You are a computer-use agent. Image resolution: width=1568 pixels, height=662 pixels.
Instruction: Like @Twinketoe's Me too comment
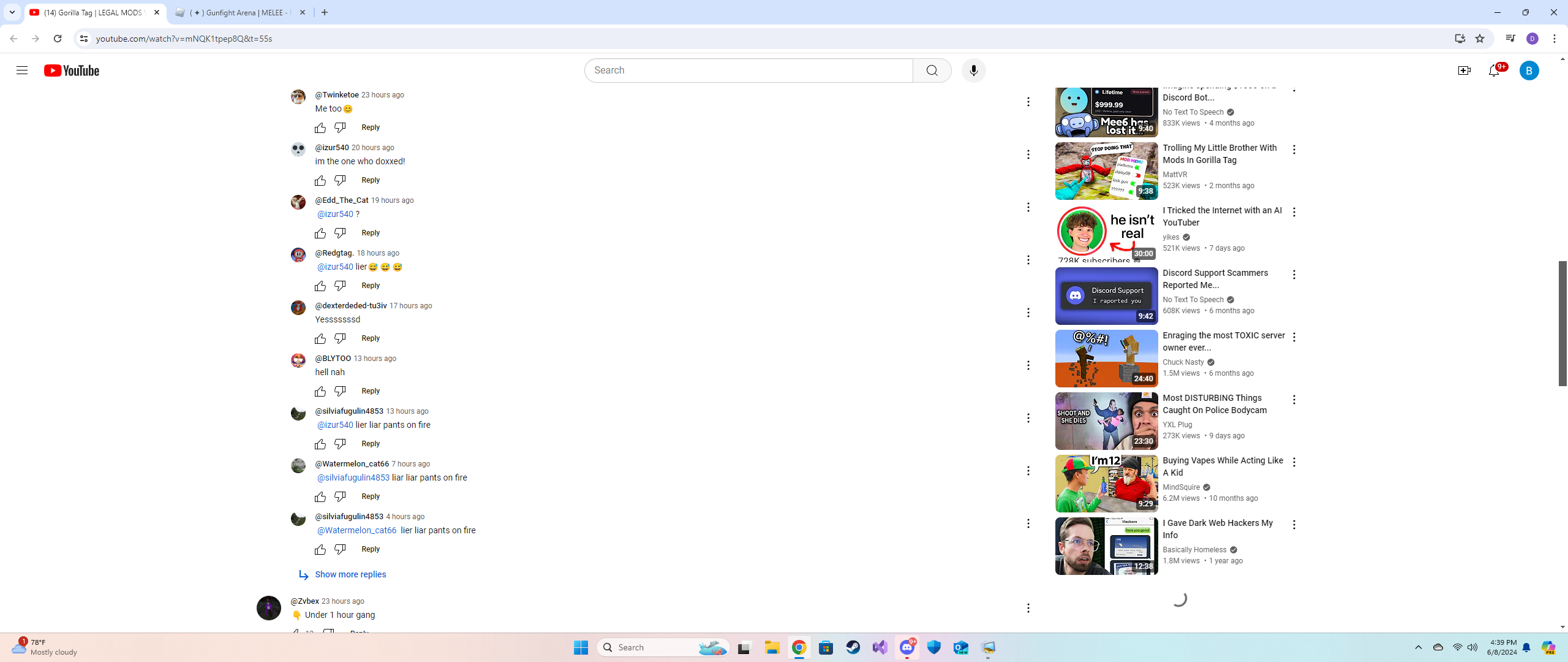[x=320, y=127]
